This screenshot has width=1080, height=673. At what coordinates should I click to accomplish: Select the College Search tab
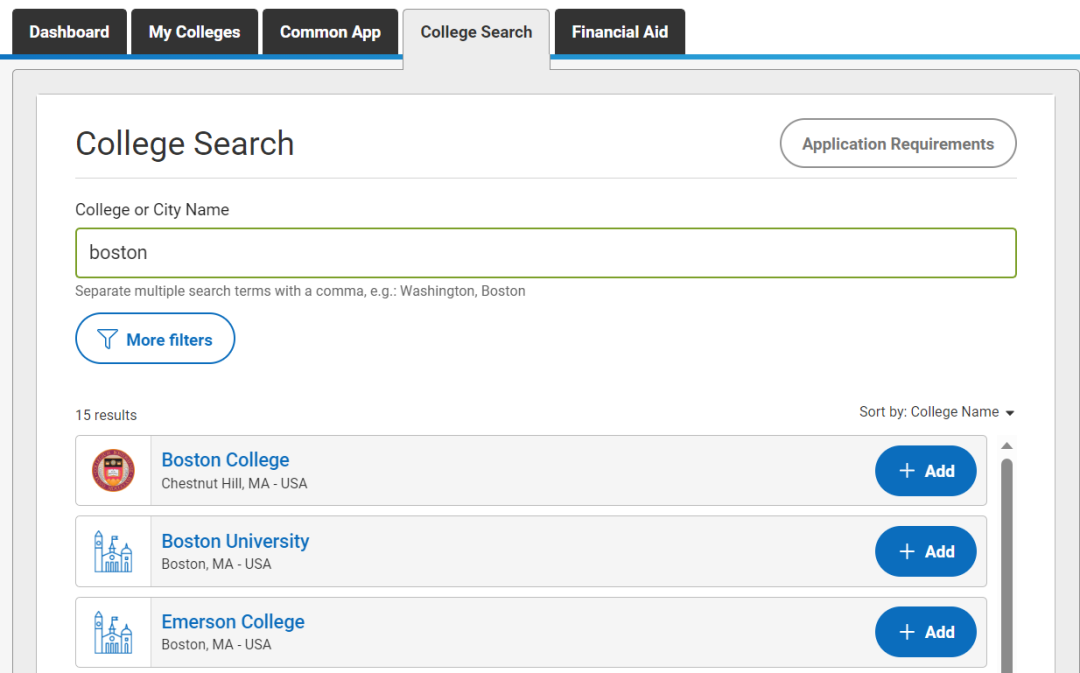coord(476,32)
